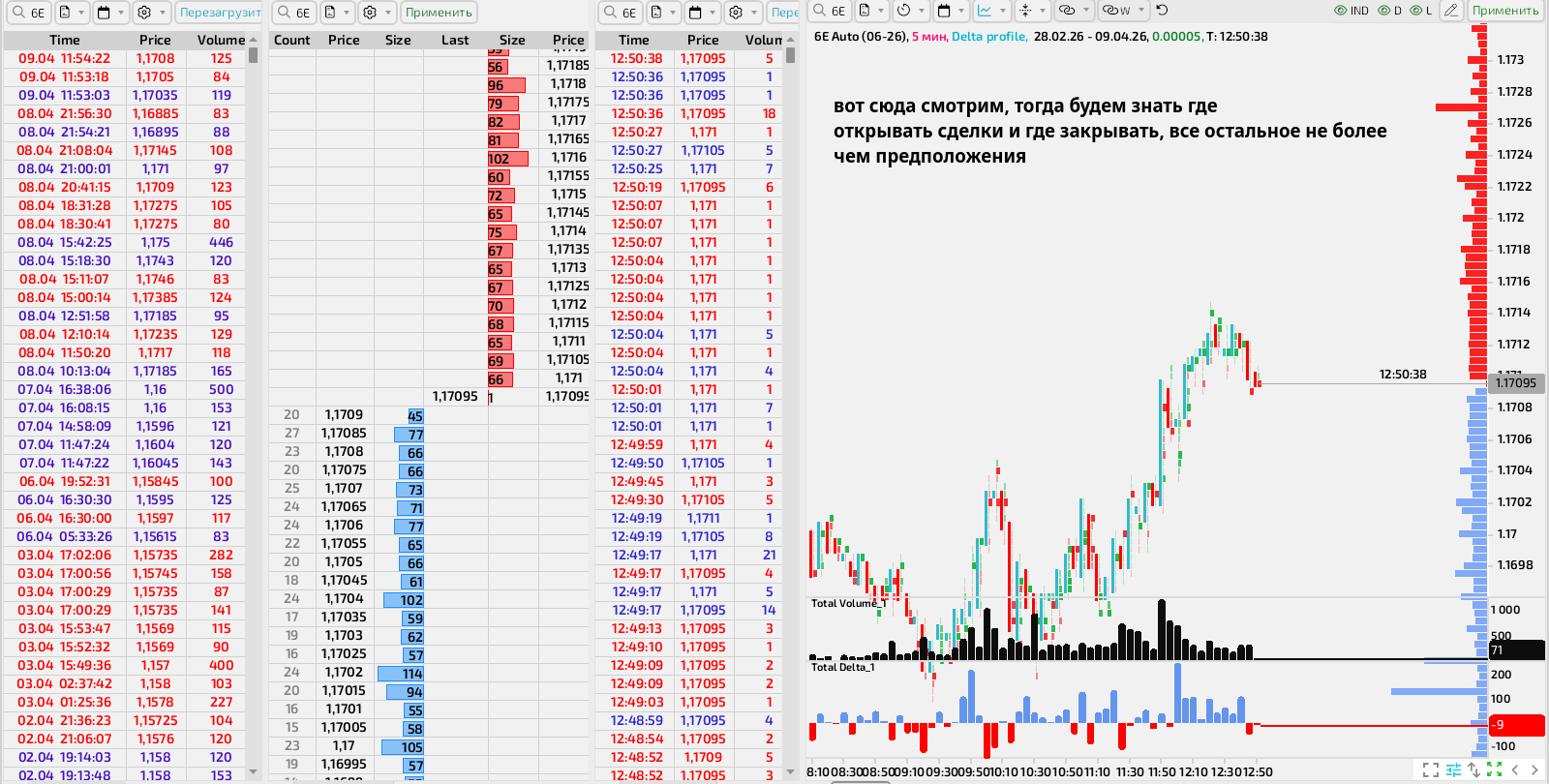The height and width of the screenshot is (784, 1549).
Task: Expand the gear dropdown arrow in the order book panel
Action: [387, 13]
